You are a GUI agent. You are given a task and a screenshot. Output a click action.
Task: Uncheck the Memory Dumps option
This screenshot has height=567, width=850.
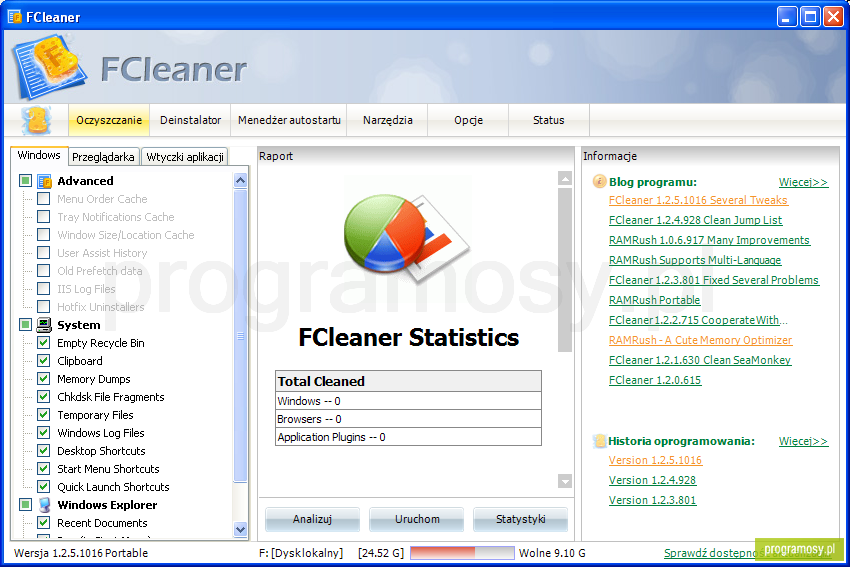click(x=43, y=378)
